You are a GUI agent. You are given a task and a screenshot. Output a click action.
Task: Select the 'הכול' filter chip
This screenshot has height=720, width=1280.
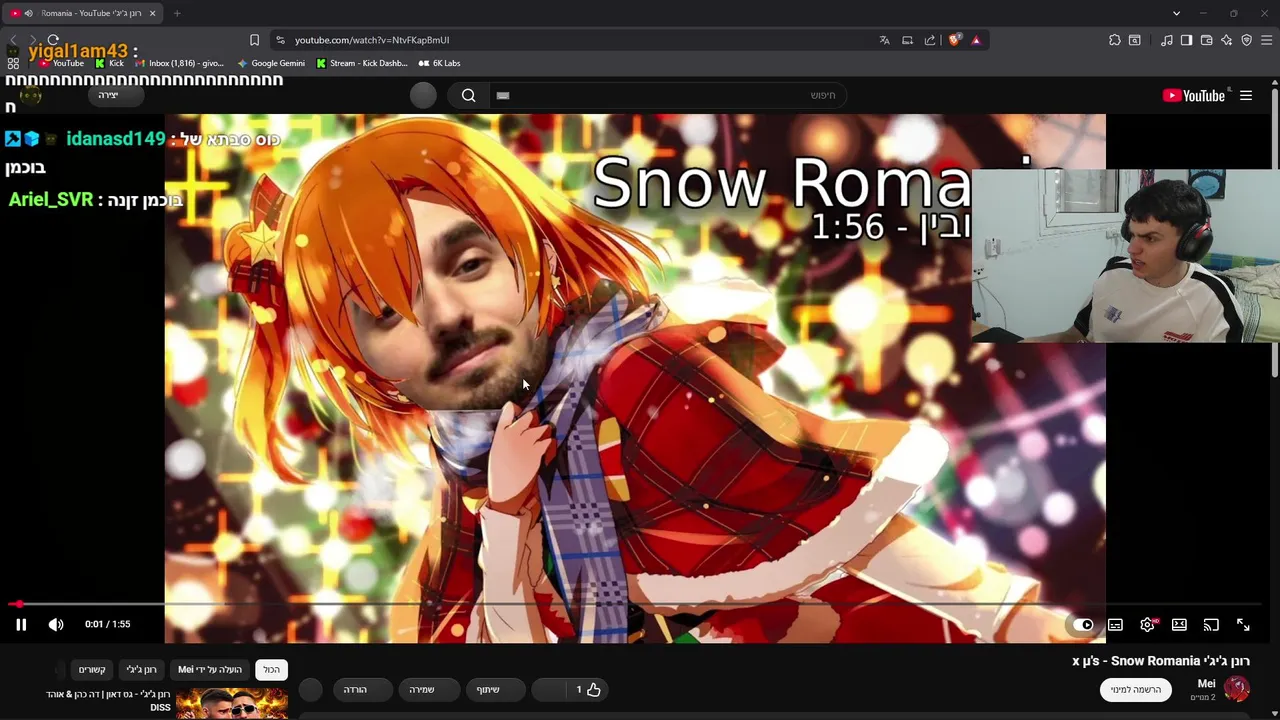point(271,669)
